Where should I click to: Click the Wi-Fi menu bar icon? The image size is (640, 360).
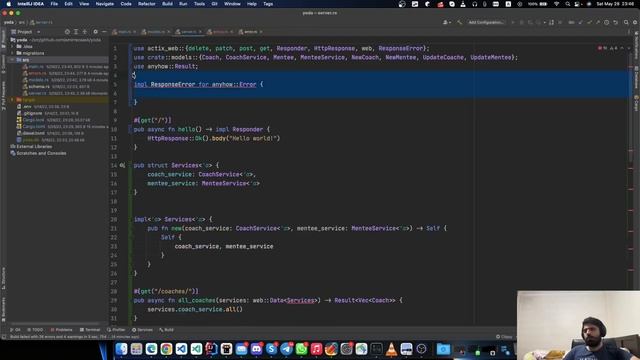click(556, 4)
